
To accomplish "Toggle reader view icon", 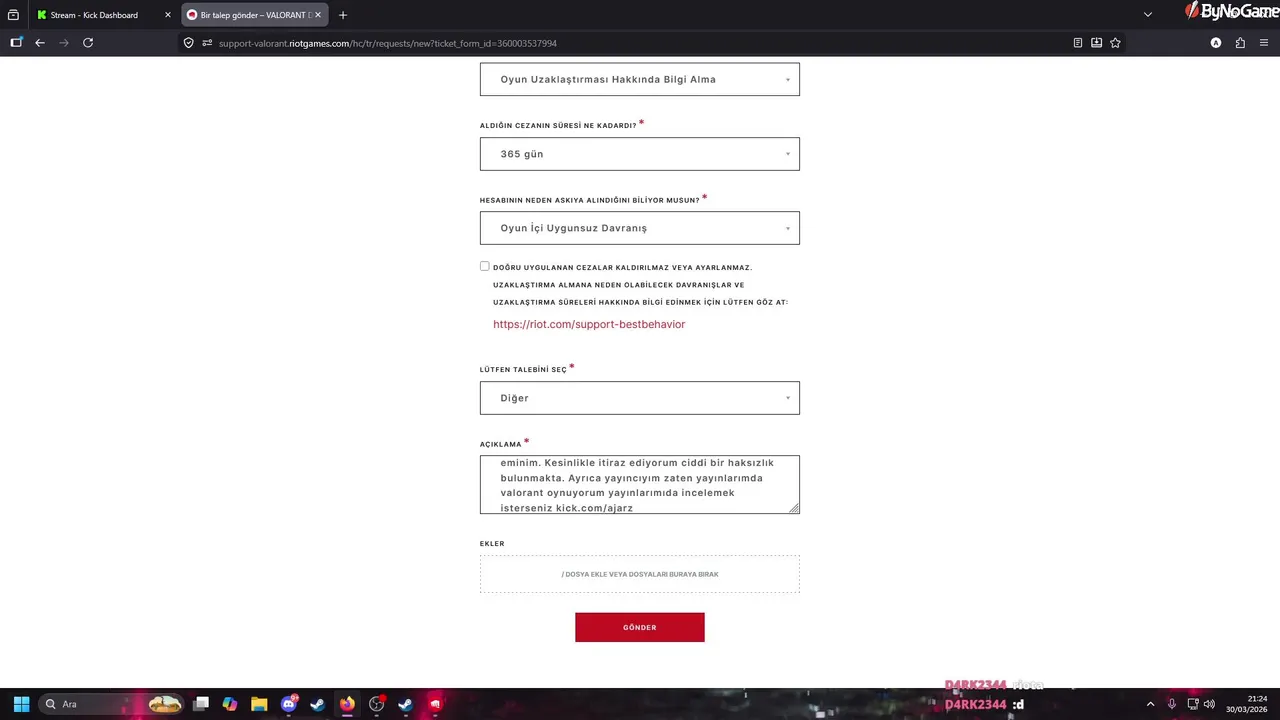I will [x=1078, y=43].
